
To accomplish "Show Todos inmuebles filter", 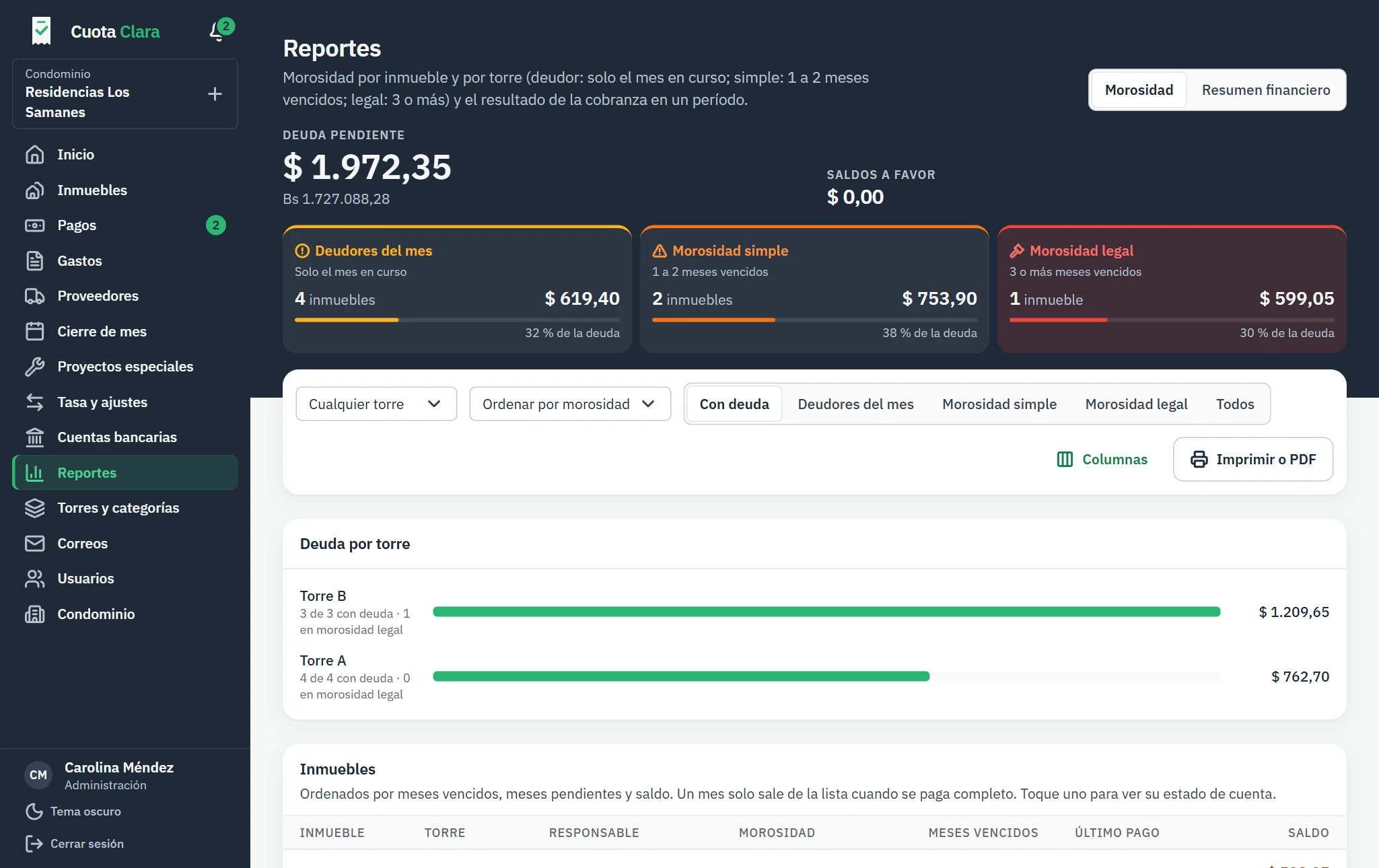I will [1235, 404].
